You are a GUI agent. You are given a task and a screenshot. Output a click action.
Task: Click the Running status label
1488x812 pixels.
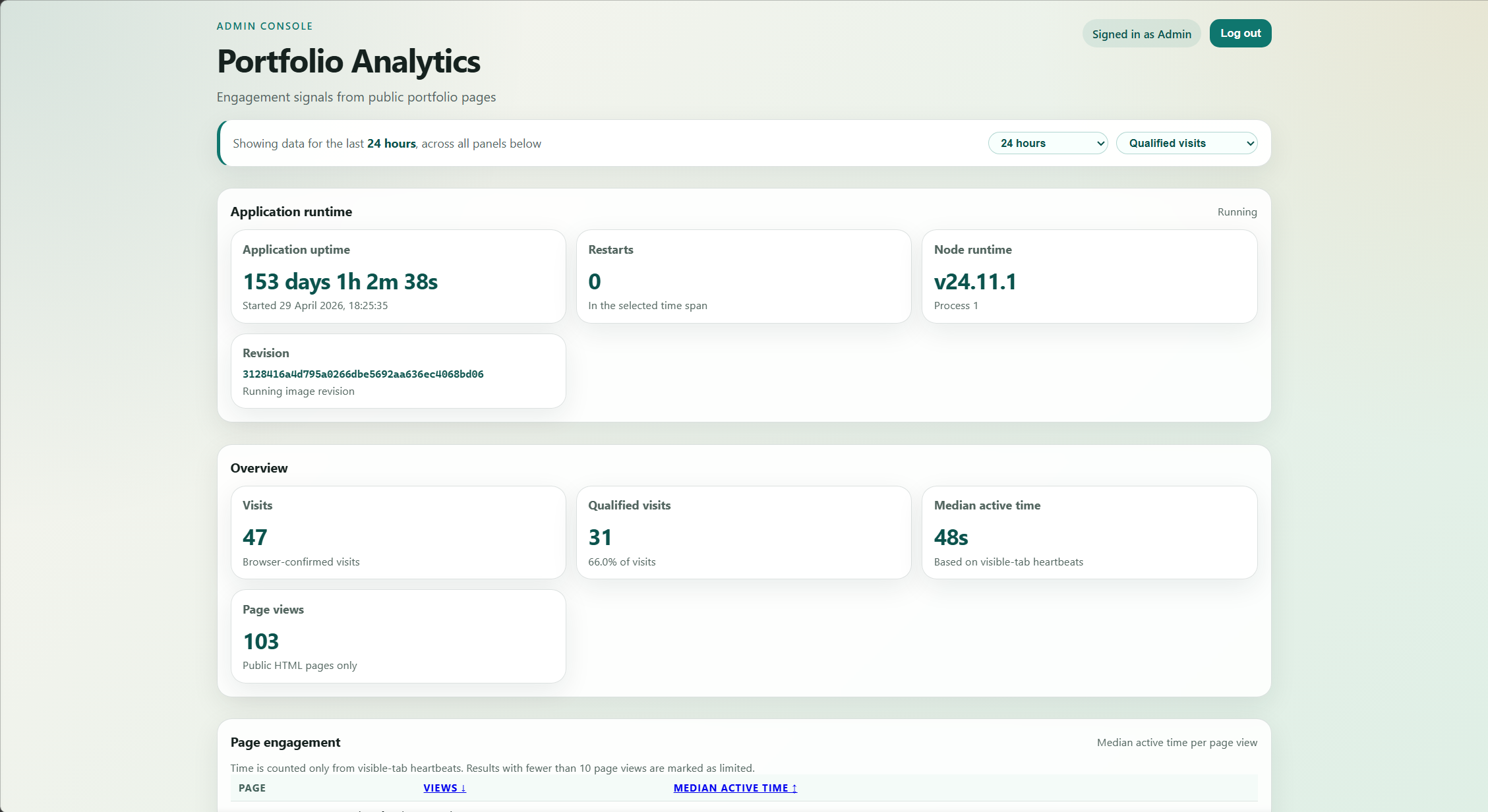click(x=1237, y=212)
